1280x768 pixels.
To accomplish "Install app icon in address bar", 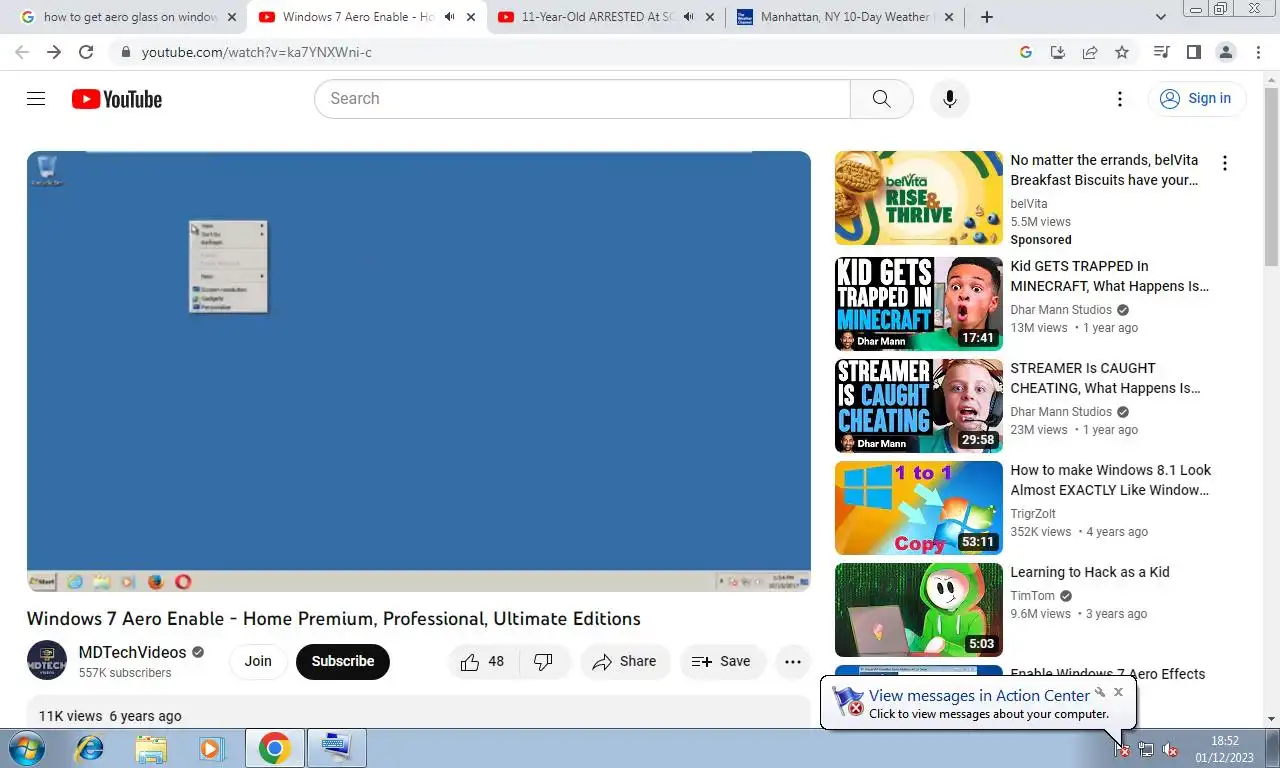I will tap(1058, 52).
